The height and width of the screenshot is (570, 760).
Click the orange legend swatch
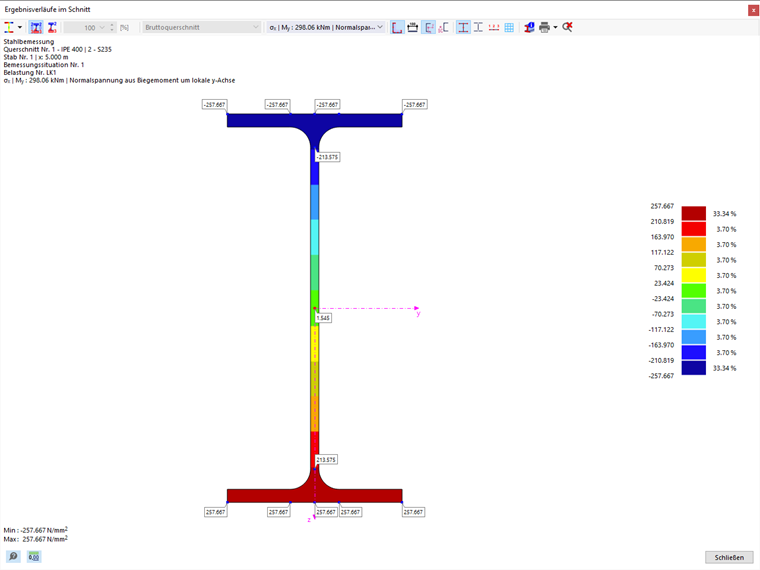point(694,244)
